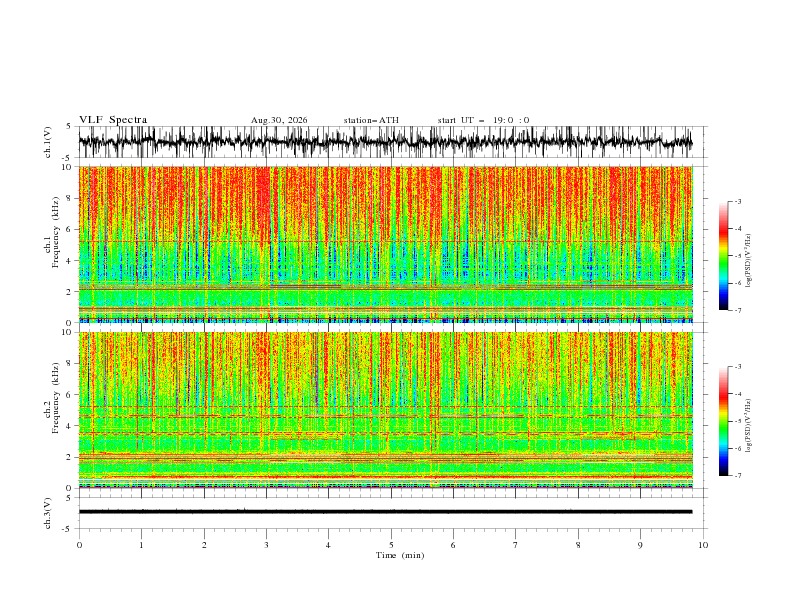Click the lower PSD color scale bar
Screen dimensions: 792x612
[x=723, y=421]
